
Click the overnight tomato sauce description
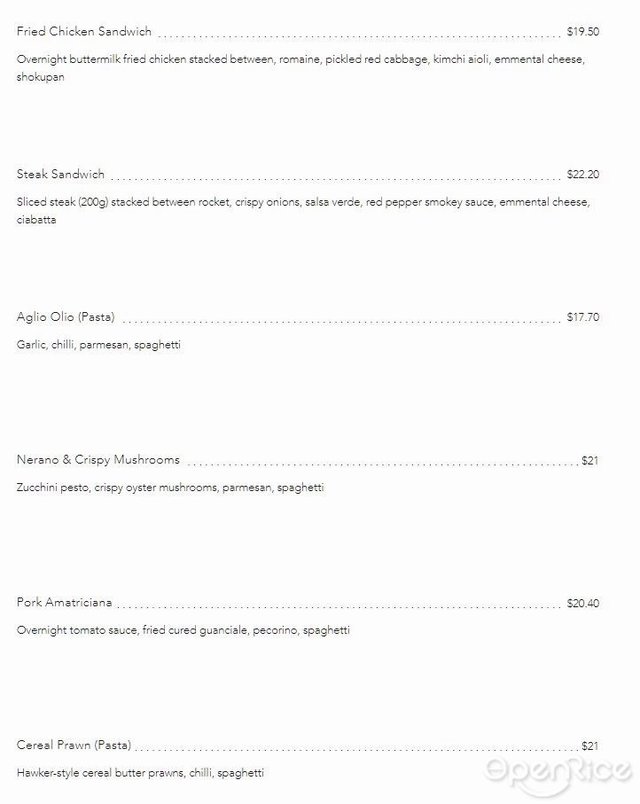click(x=183, y=631)
